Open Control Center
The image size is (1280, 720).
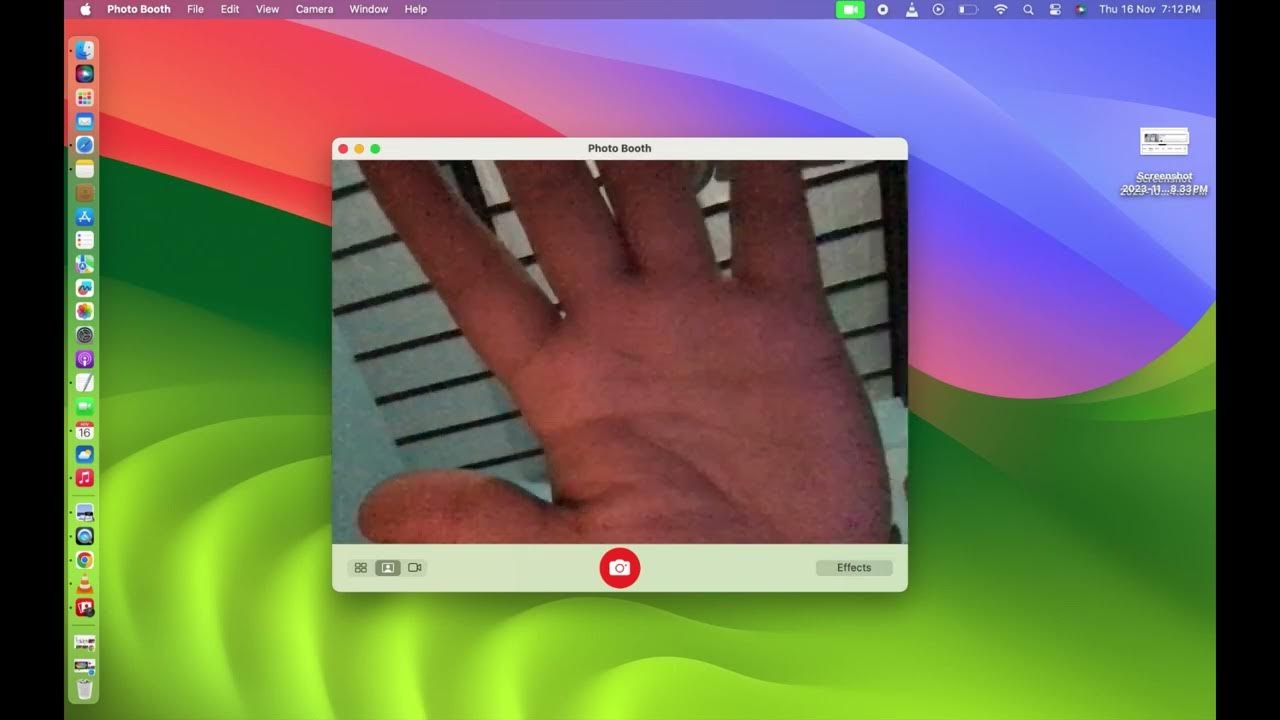1055,9
